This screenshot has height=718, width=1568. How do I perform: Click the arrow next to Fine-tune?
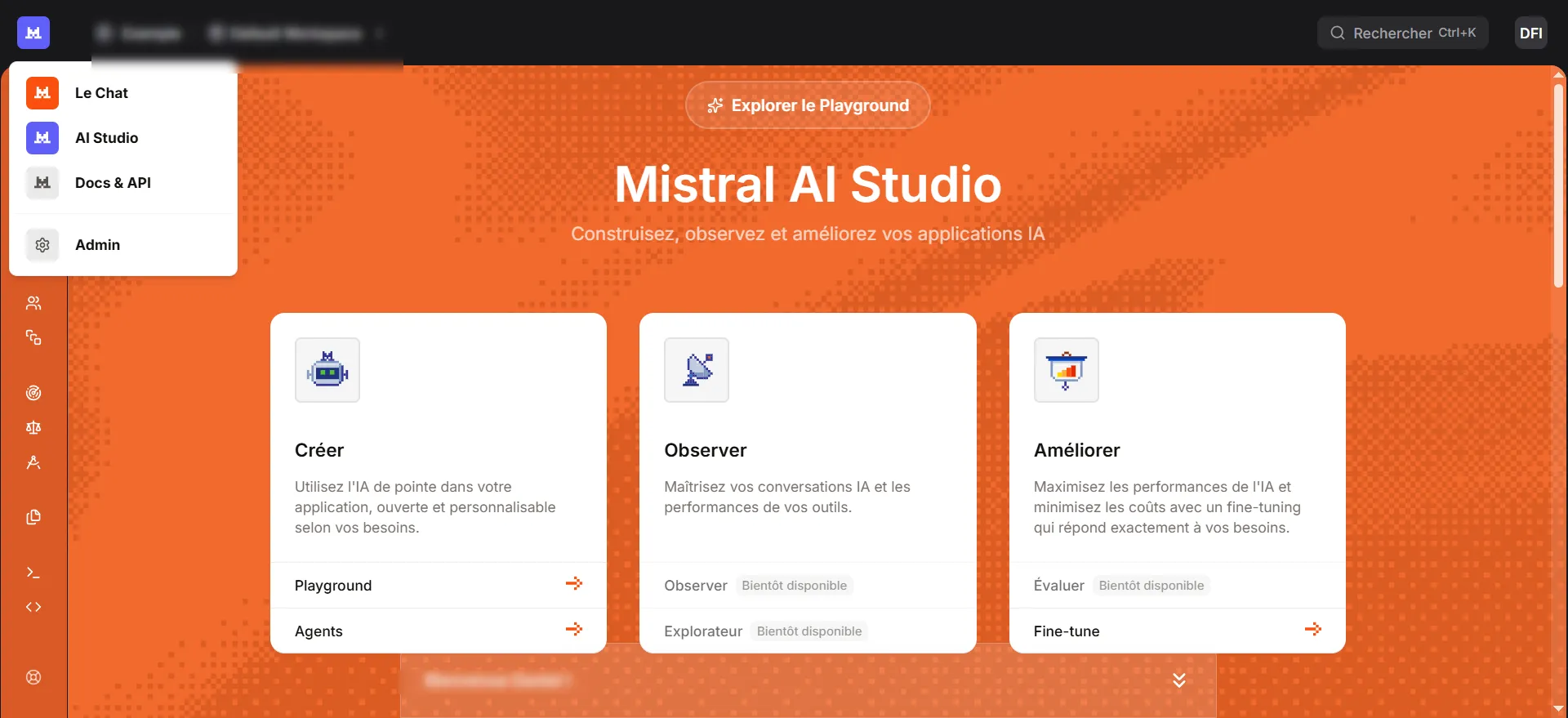[1313, 629]
